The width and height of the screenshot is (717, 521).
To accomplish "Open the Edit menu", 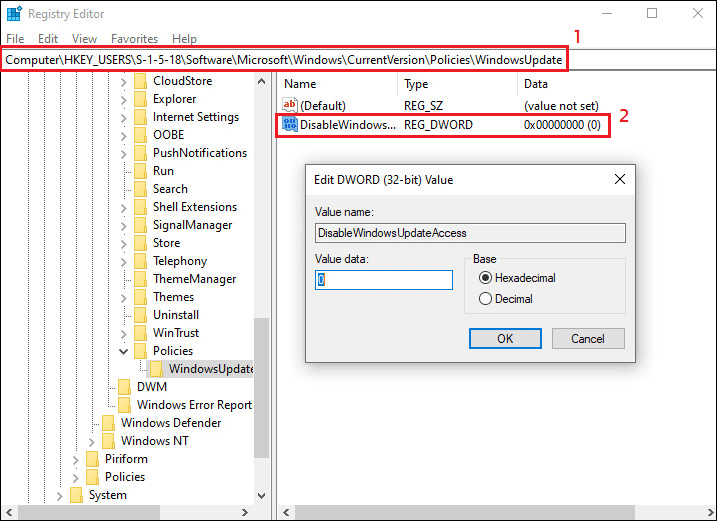I will coord(48,38).
